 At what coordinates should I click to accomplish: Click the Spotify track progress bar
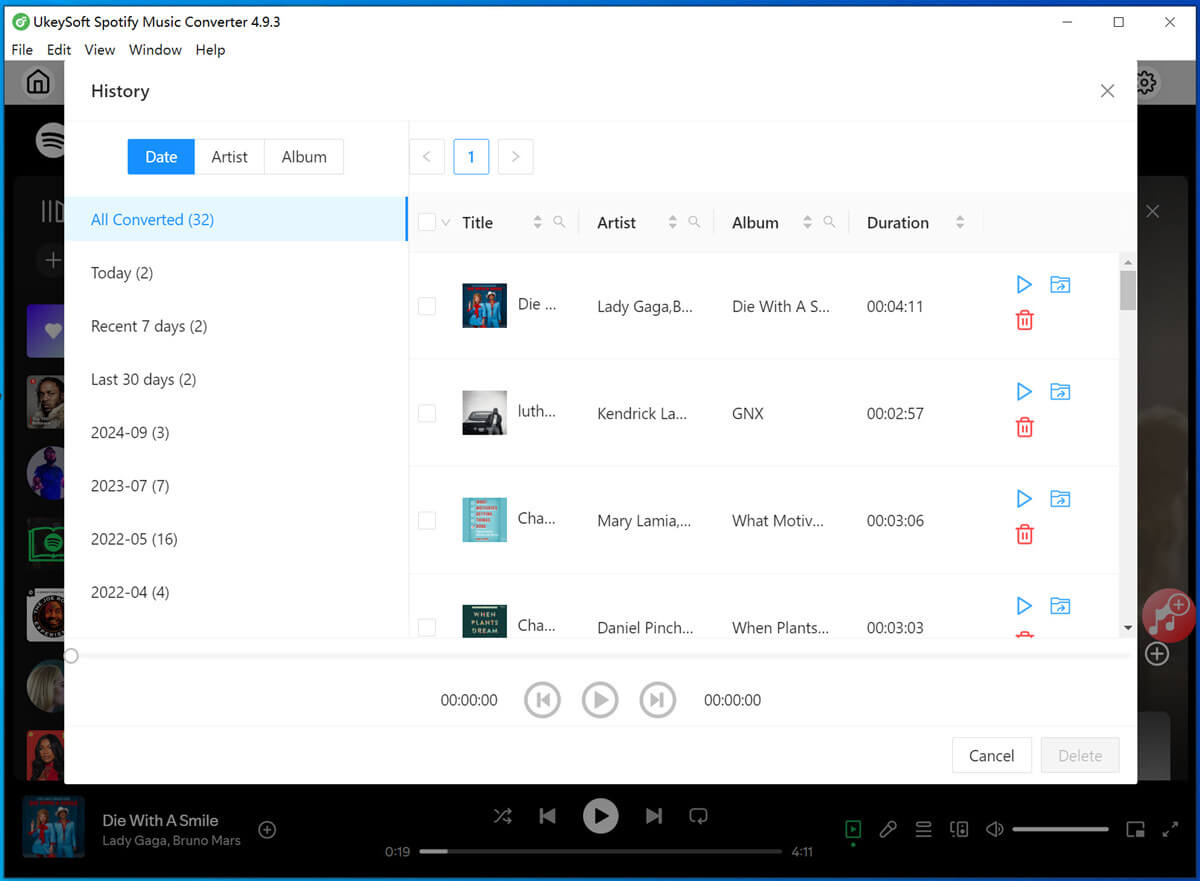click(600, 852)
